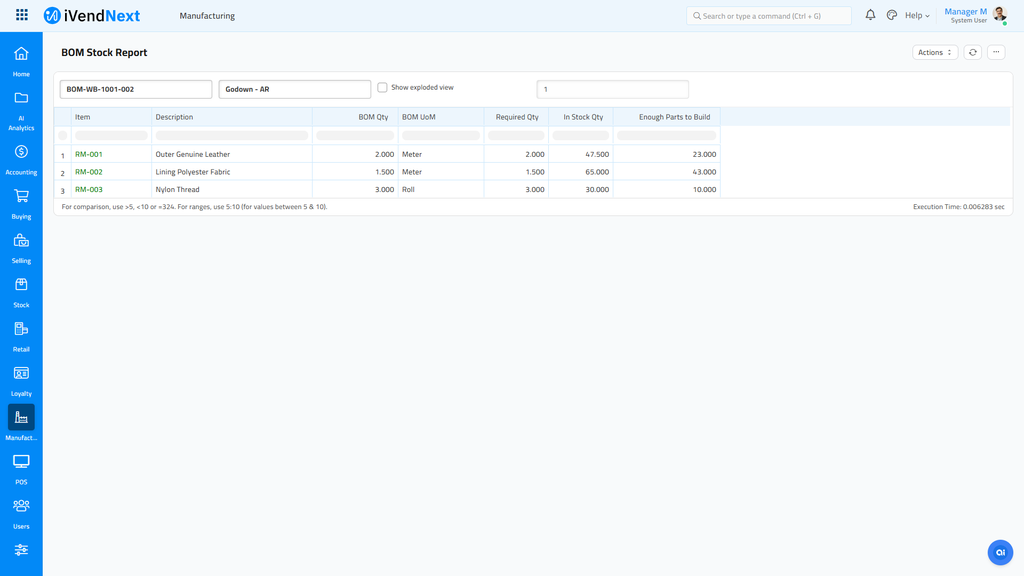Select enough parts value 43.000
This screenshot has width=1024, height=576.
click(667, 172)
